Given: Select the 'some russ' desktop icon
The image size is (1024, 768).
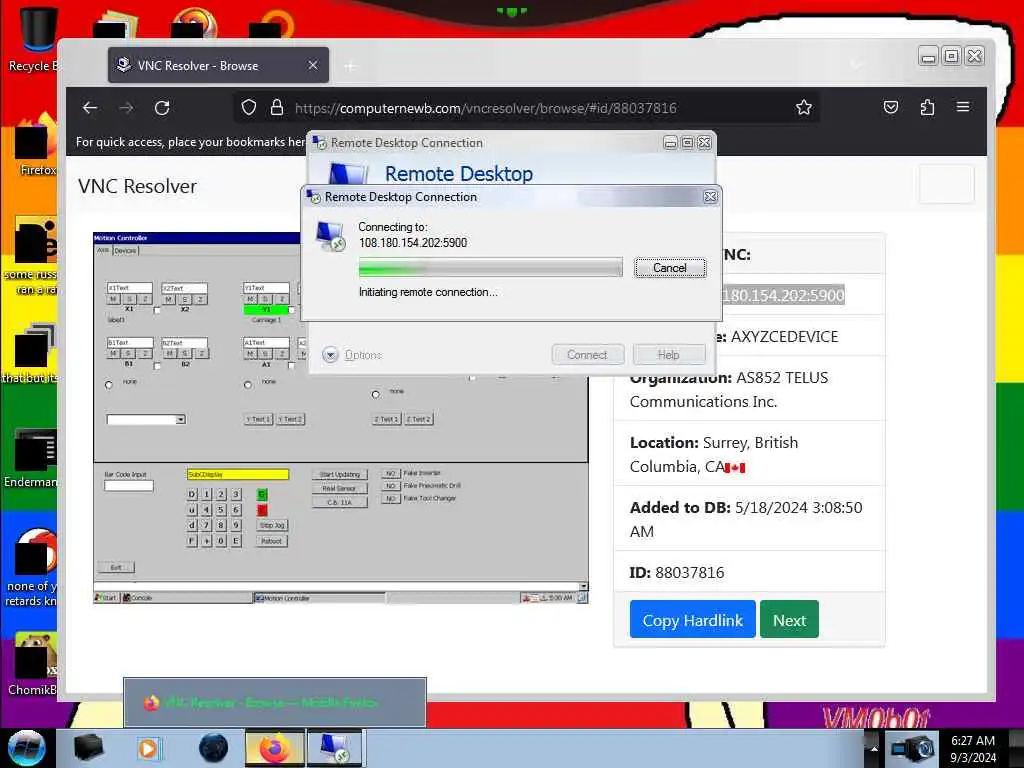Looking at the screenshot, I should (x=31, y=256).
